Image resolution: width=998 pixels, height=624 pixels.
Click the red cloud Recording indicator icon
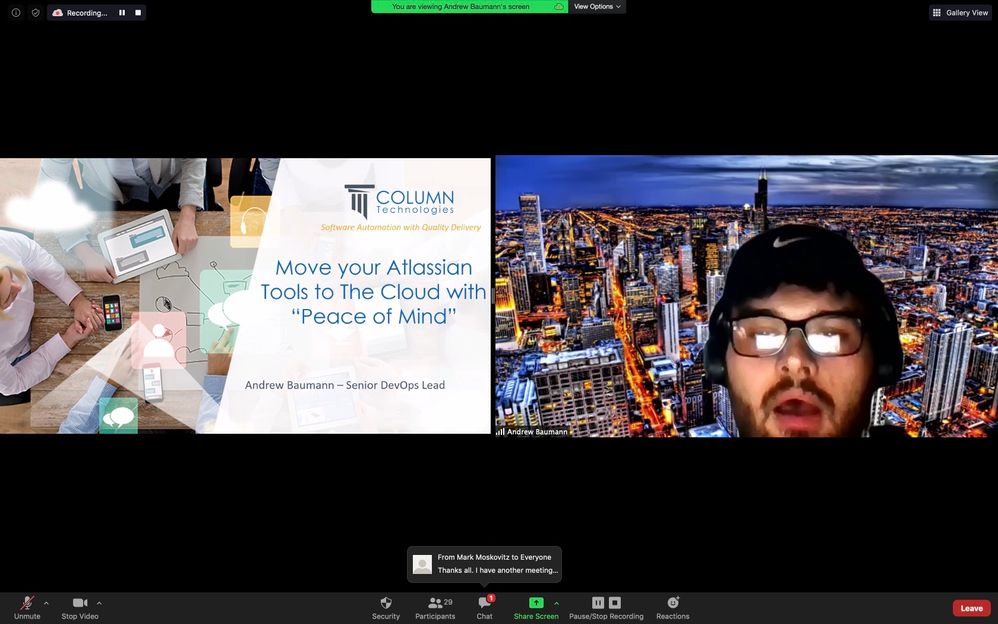tap(58, 13)
